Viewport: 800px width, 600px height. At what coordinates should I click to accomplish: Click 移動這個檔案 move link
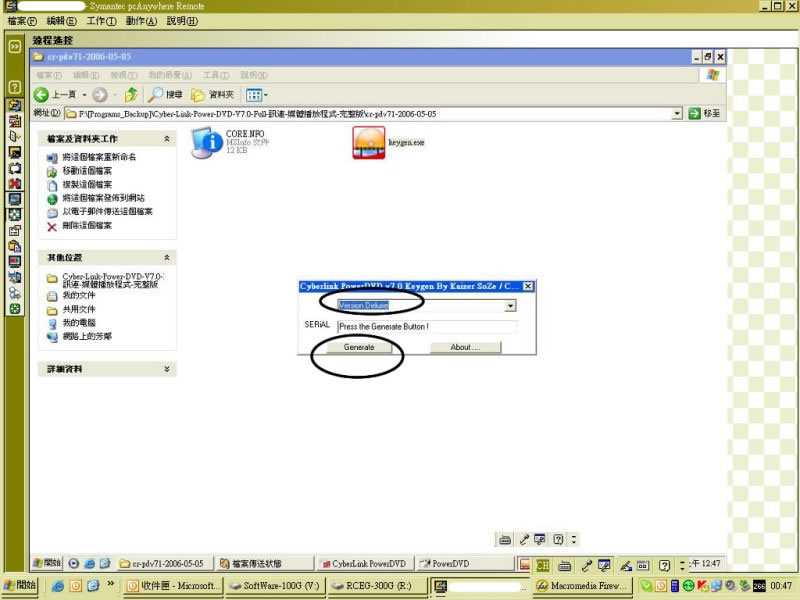coord(87,171)
